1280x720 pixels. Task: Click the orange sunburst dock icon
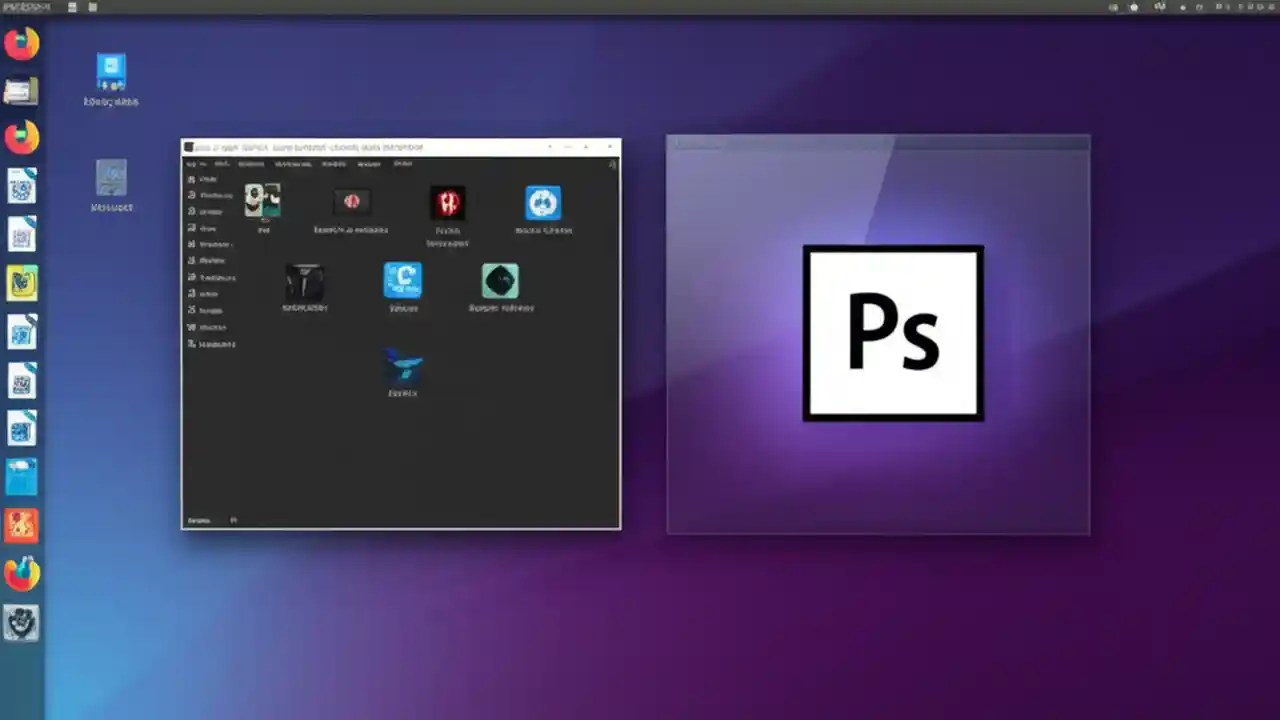[x=22, y=525]
